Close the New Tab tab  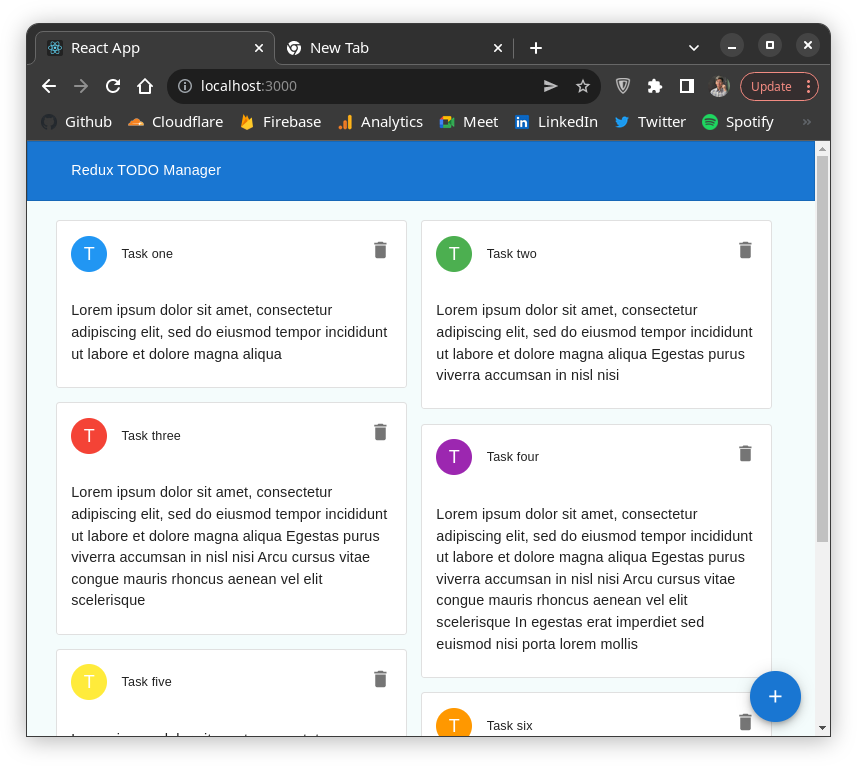(x=497, y=48)
